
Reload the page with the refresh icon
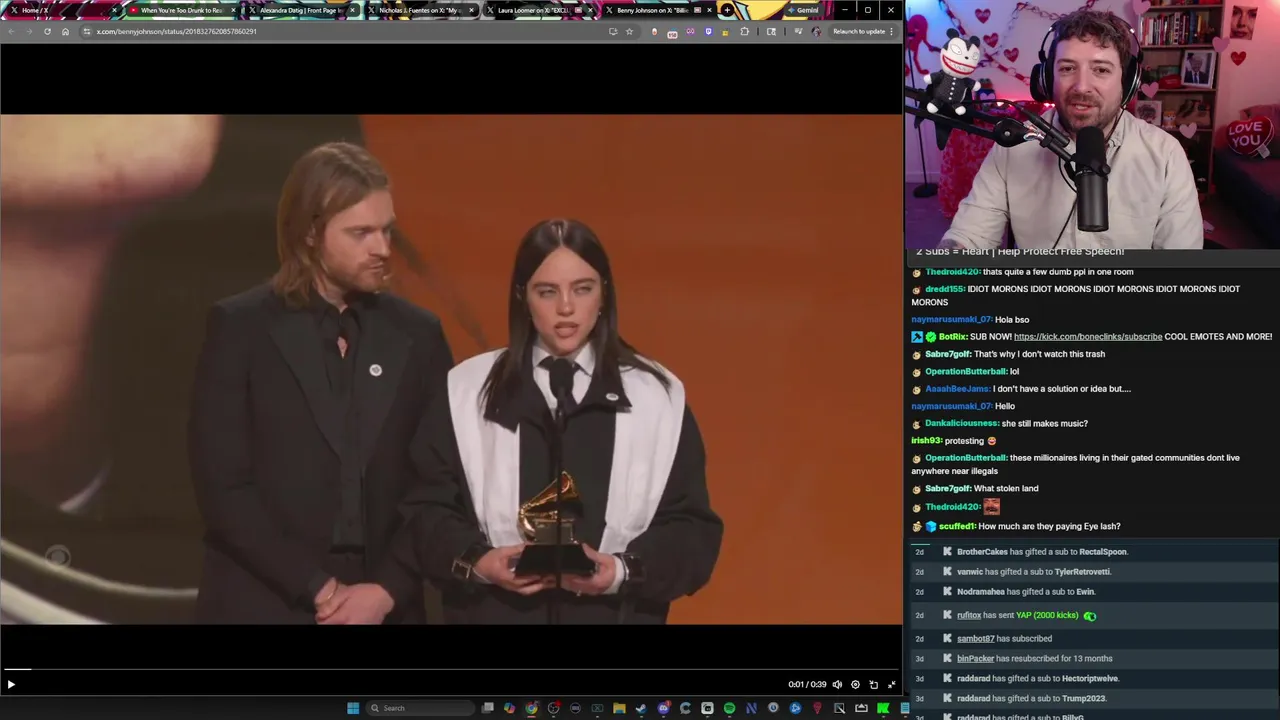(47, 31)
